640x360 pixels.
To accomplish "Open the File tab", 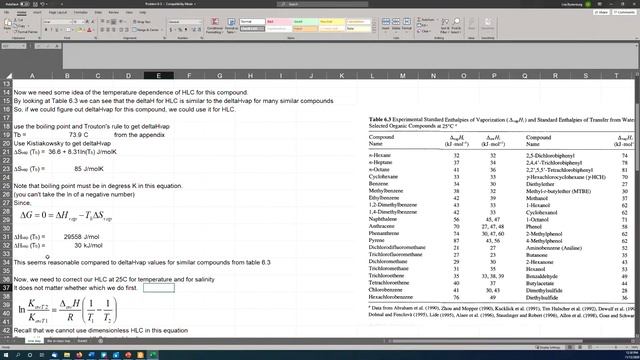I will pyautogui.click(x=7, y=13).
